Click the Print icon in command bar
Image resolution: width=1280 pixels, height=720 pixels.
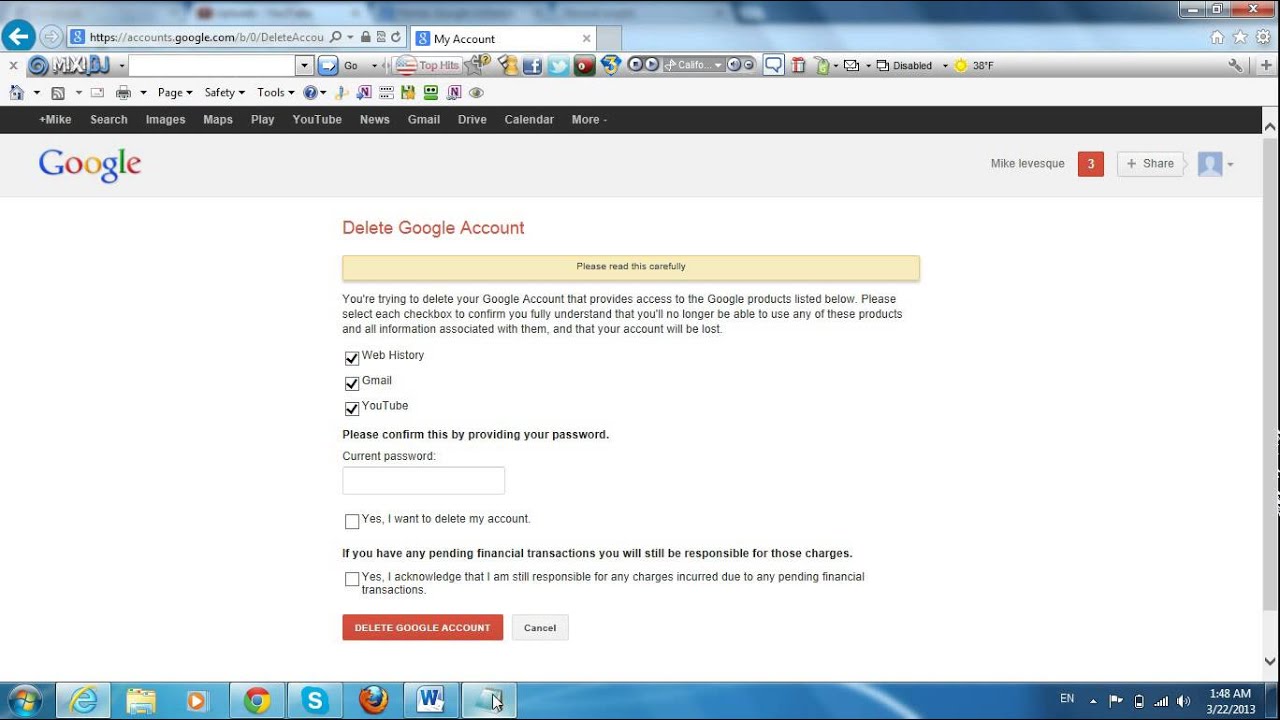123,93
